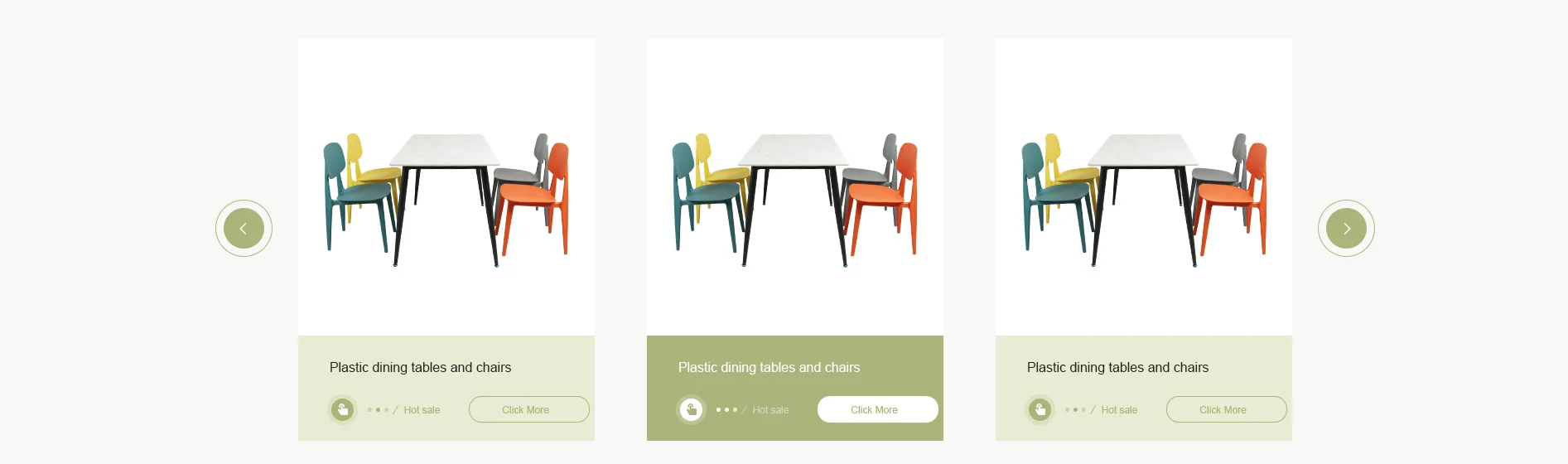The height and width of the screenshot is (464, 1568).
Task: Open the middle card's dining table image
Action: pos(795,199)
